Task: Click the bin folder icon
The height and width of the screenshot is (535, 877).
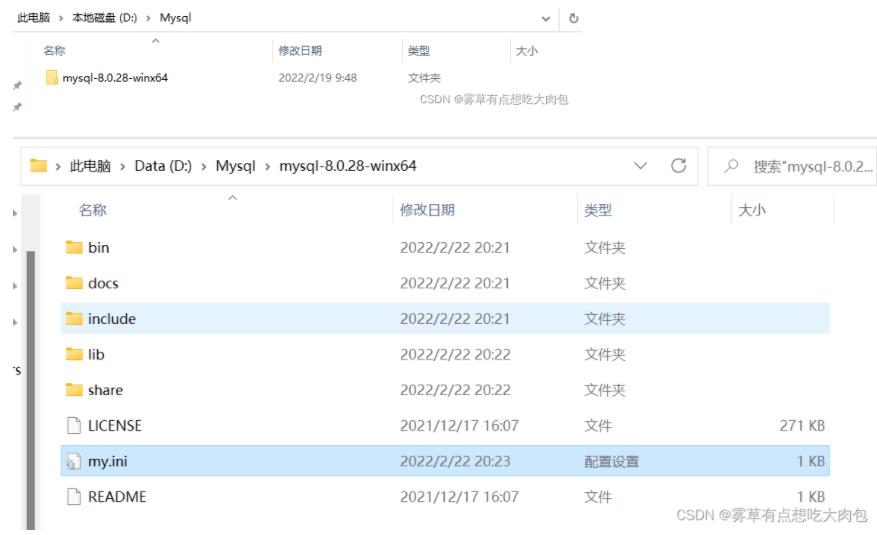Action: (x=74, y=247)
